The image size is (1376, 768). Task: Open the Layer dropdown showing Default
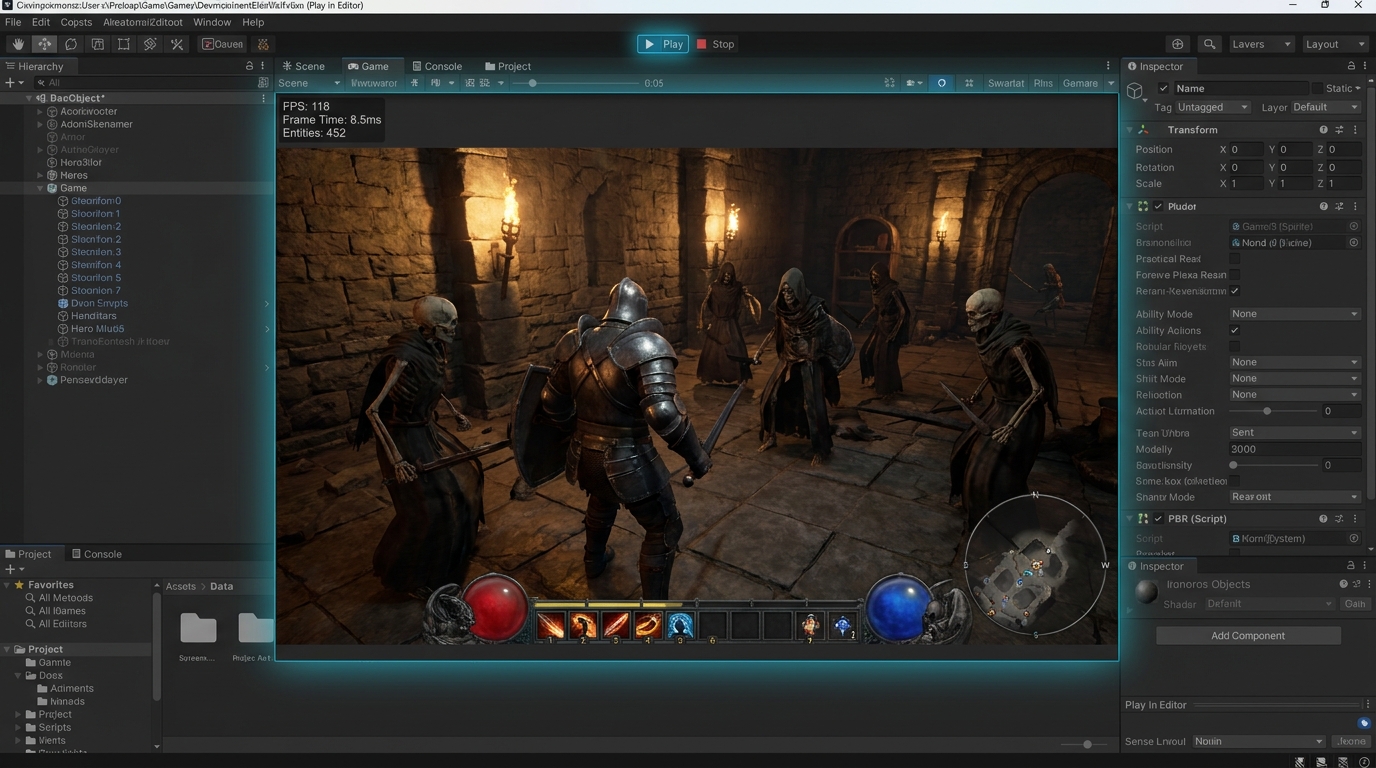pyautogui.click(x=1325, y=107)
